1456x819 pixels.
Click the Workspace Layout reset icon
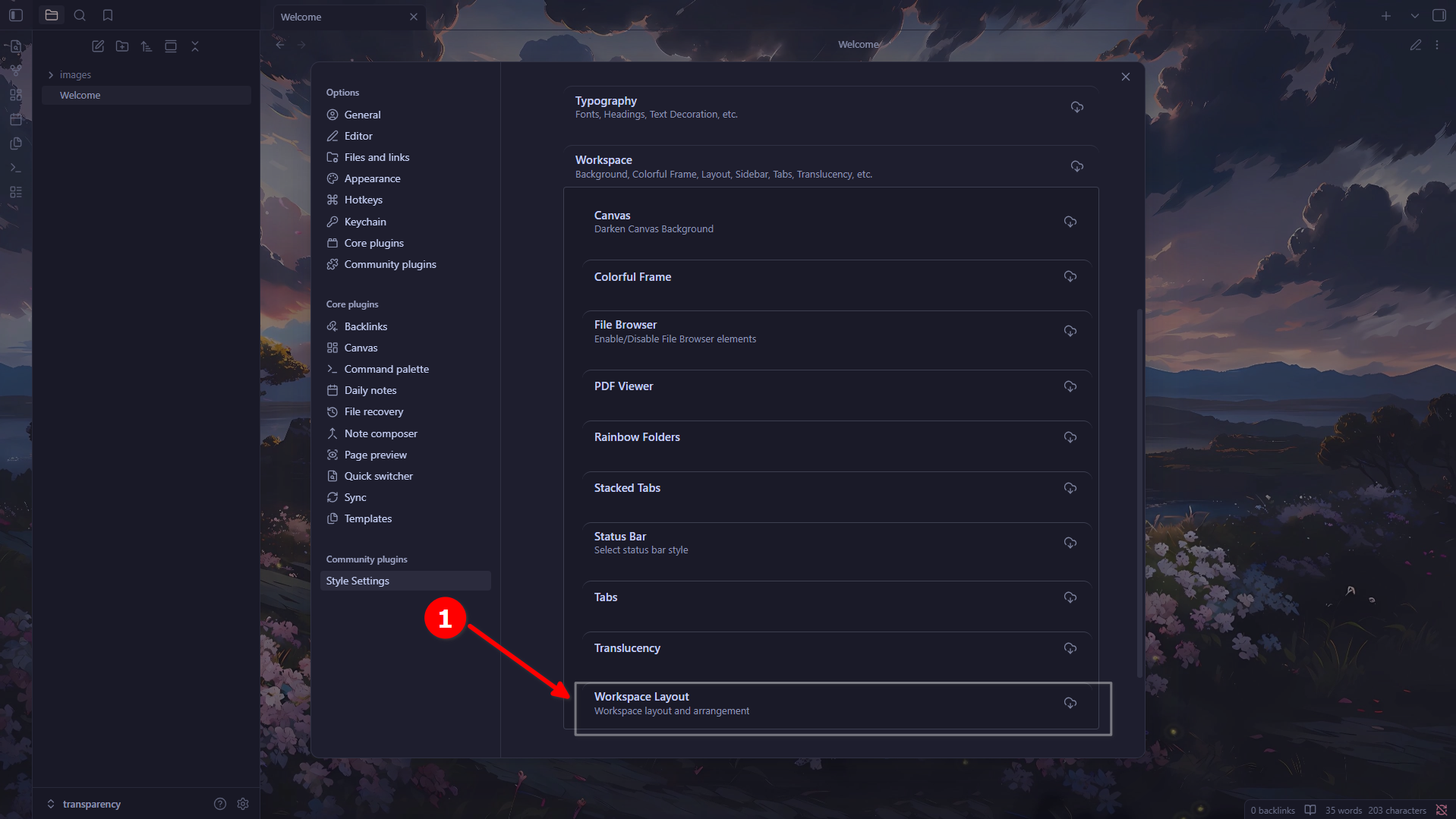click(1070, 703)
